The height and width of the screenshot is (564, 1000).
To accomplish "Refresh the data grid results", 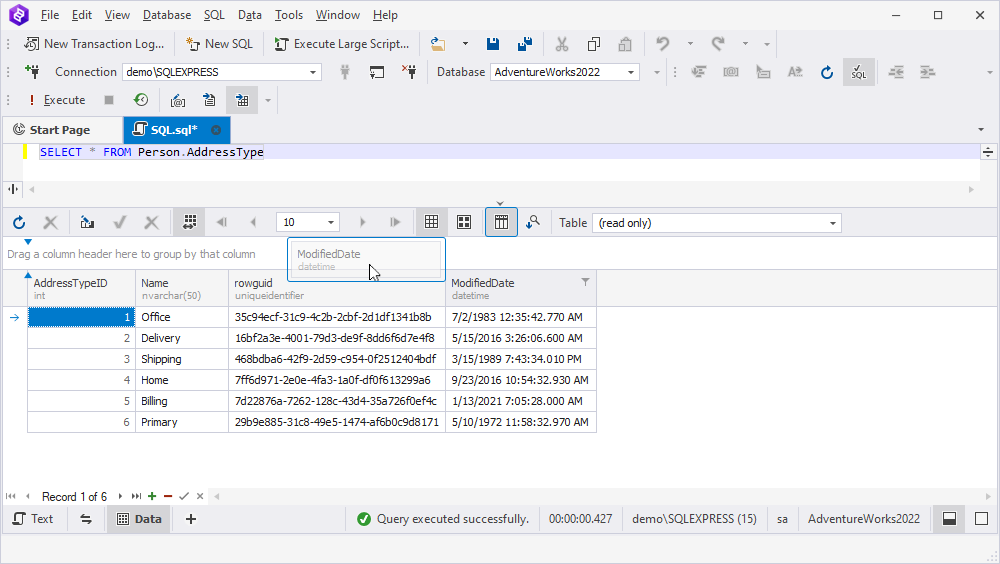I will click(x=19, y=223).
